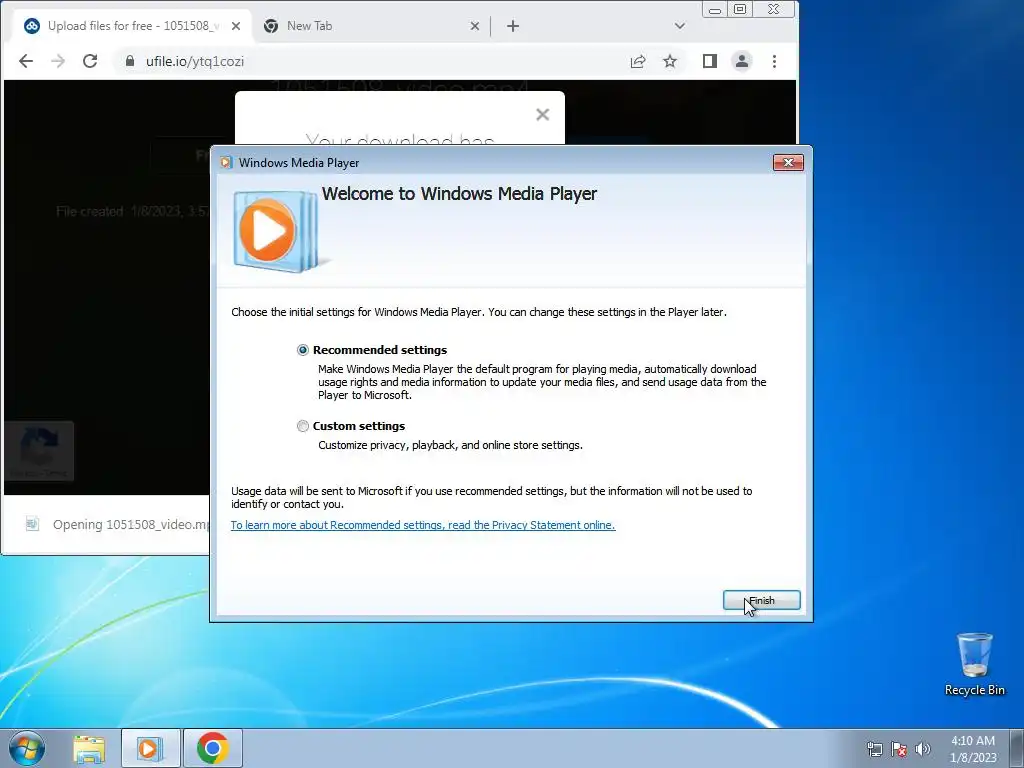Click the padlock site info icon
This screenshot has width=1024, height=768.
click(130, 61)
